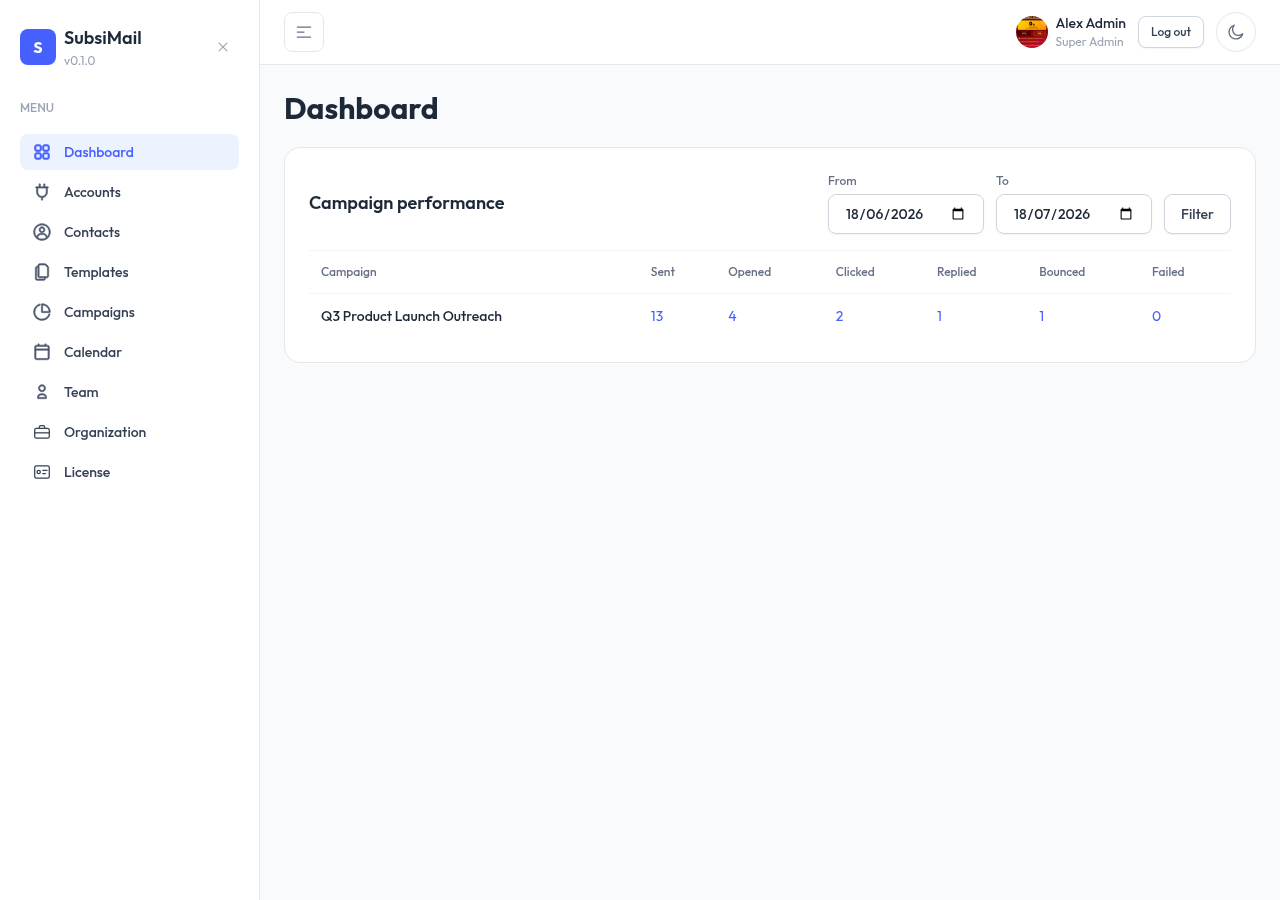Navigate to Campaigns in the menu
1280x900 pixels.
129,312
